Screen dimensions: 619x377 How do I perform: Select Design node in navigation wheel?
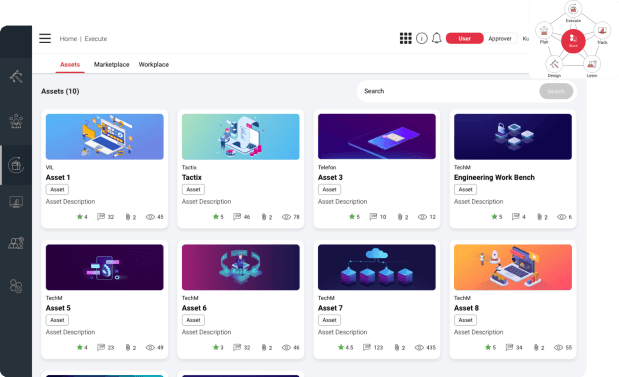554,64
